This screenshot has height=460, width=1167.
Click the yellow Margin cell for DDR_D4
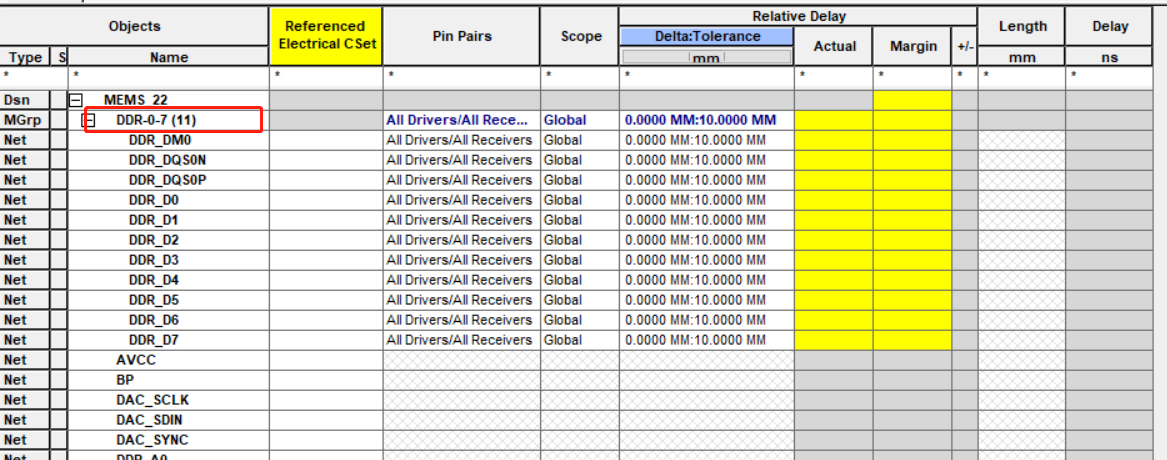(x=913, y=280)
